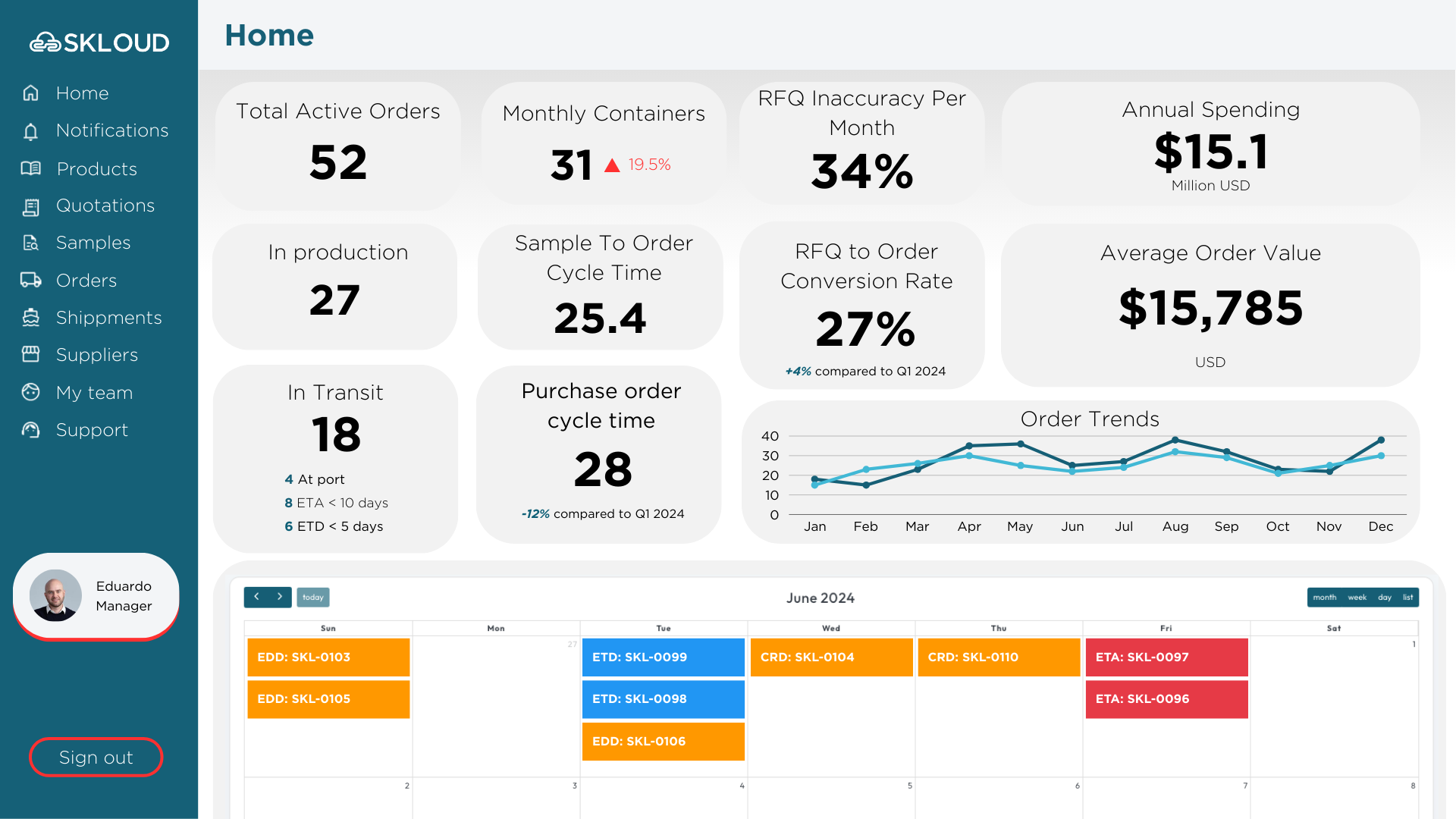Click the Products open-book icon
This screenshot has height=819, width=1456.
tap(30, 168)
